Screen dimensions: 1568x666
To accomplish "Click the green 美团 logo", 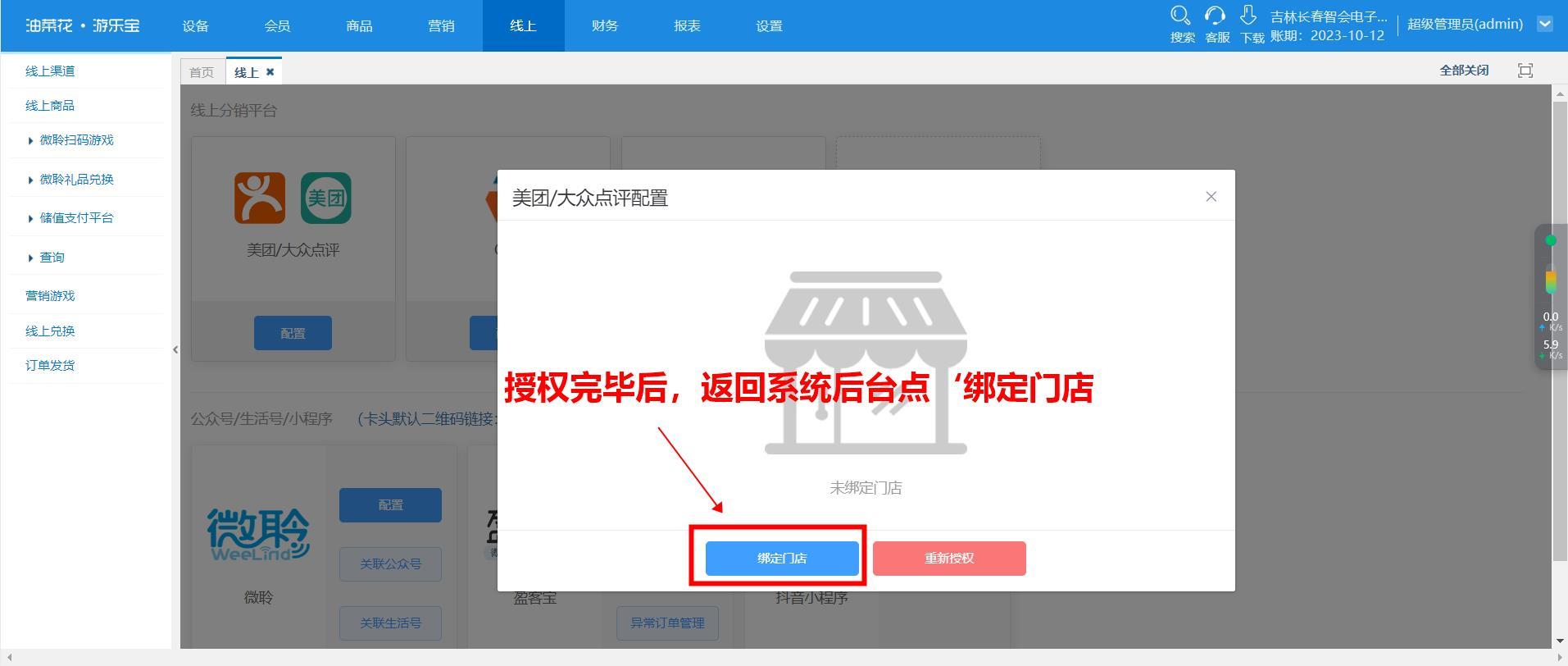I will pyautogui.click(x=325, y=198).
